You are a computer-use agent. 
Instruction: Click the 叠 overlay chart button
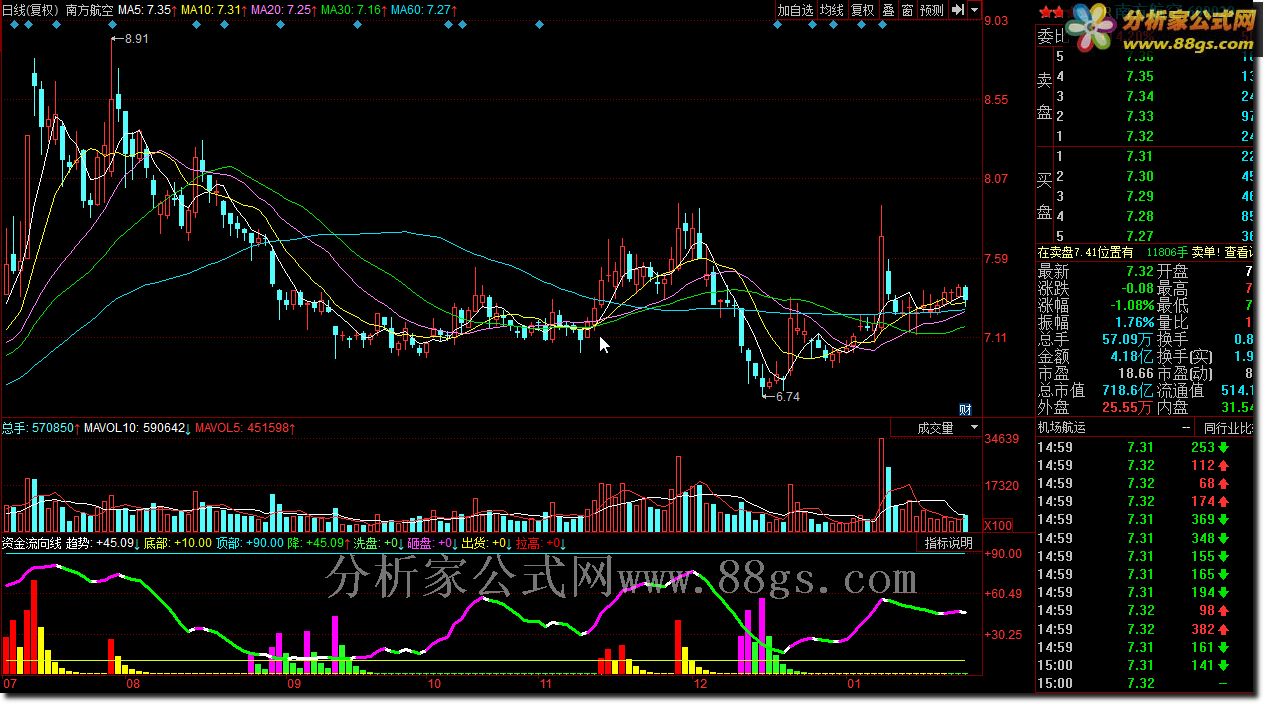pos(888,10)
